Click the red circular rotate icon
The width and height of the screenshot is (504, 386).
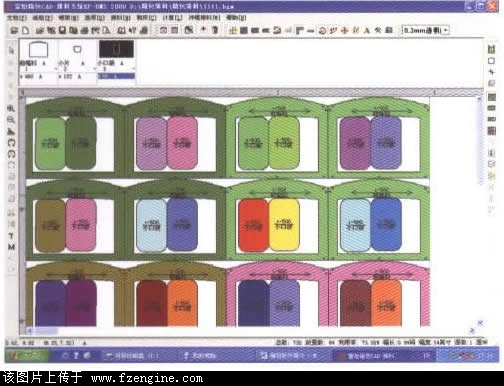322,30
